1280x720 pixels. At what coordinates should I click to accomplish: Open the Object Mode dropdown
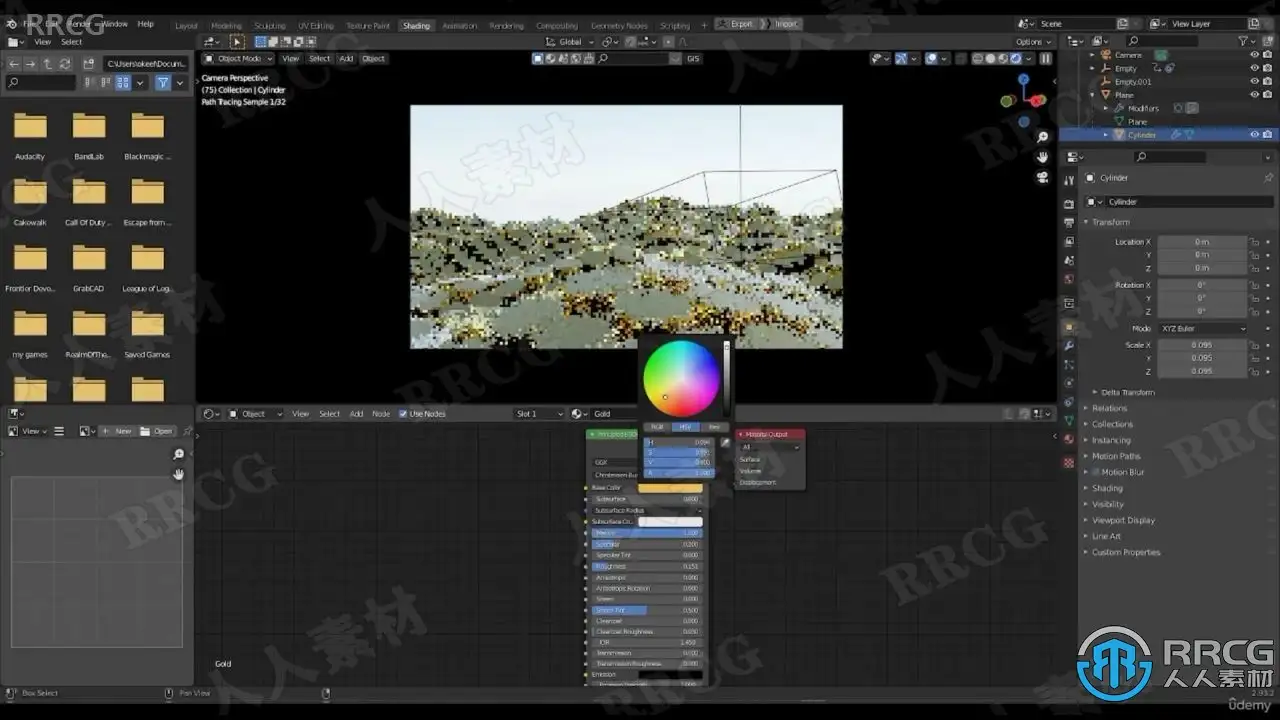(x=240, y=58)
